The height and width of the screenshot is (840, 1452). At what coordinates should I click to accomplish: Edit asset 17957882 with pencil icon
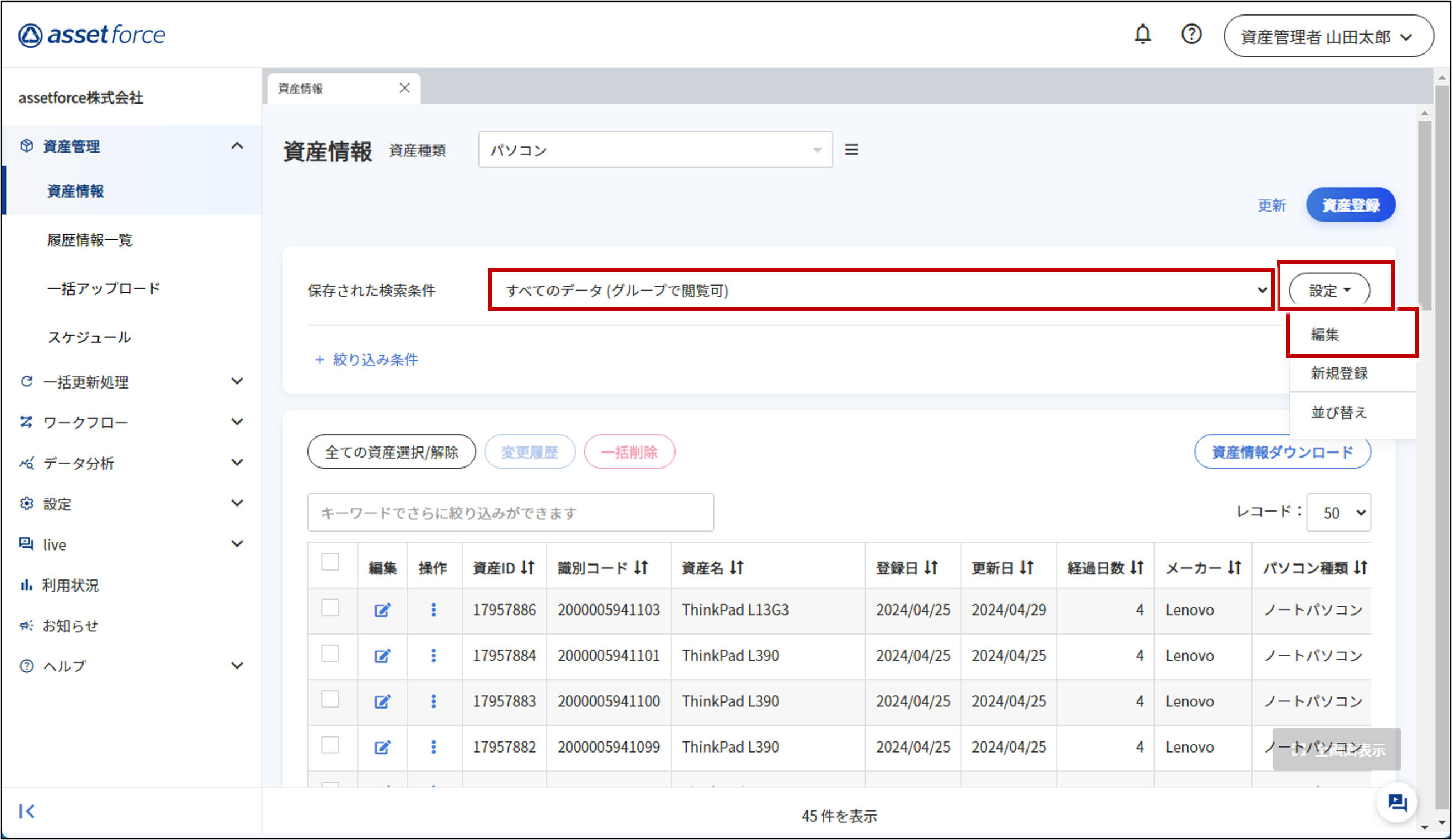383,746
